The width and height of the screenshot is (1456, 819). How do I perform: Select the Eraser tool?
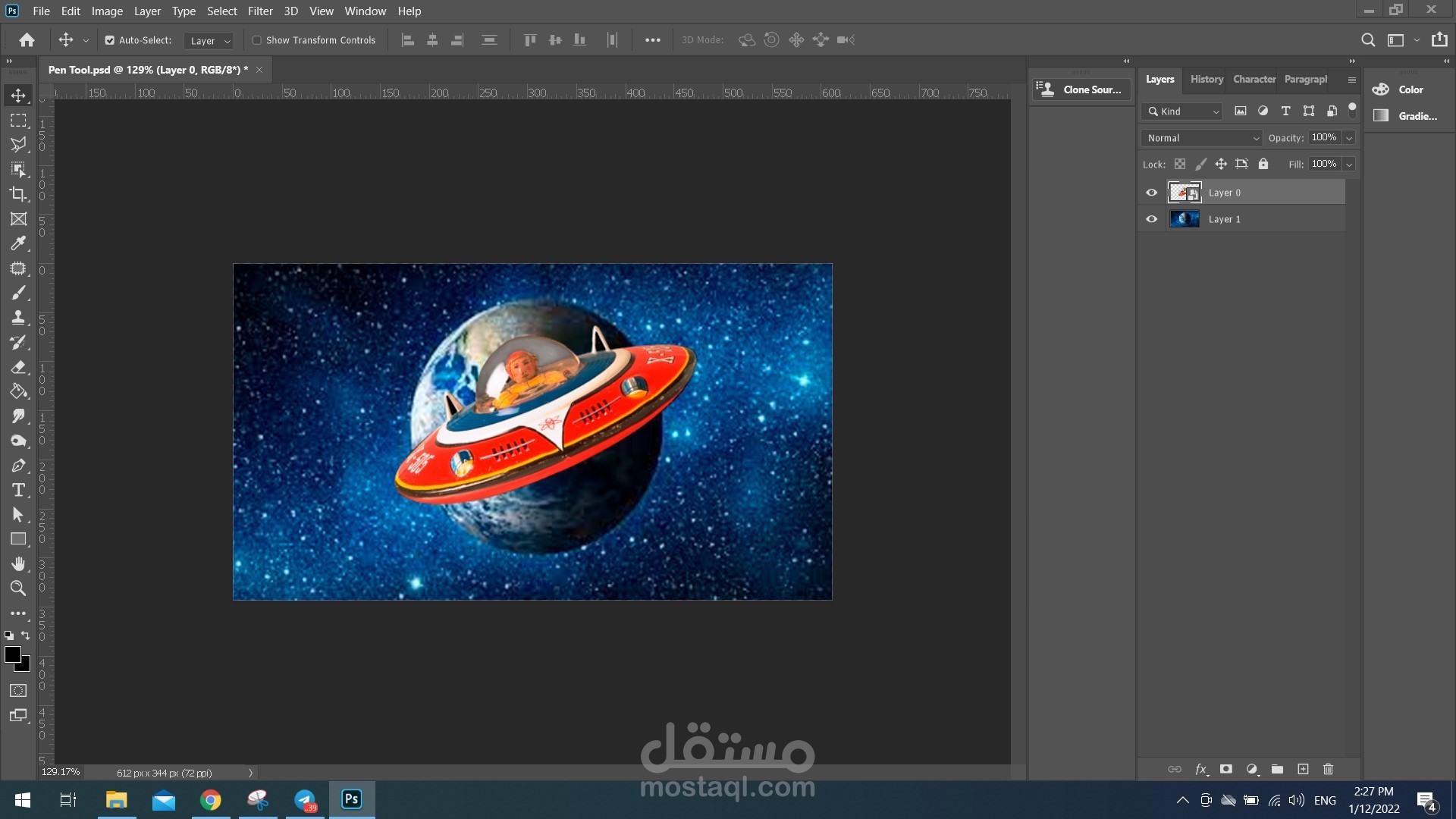click(18, 367)
